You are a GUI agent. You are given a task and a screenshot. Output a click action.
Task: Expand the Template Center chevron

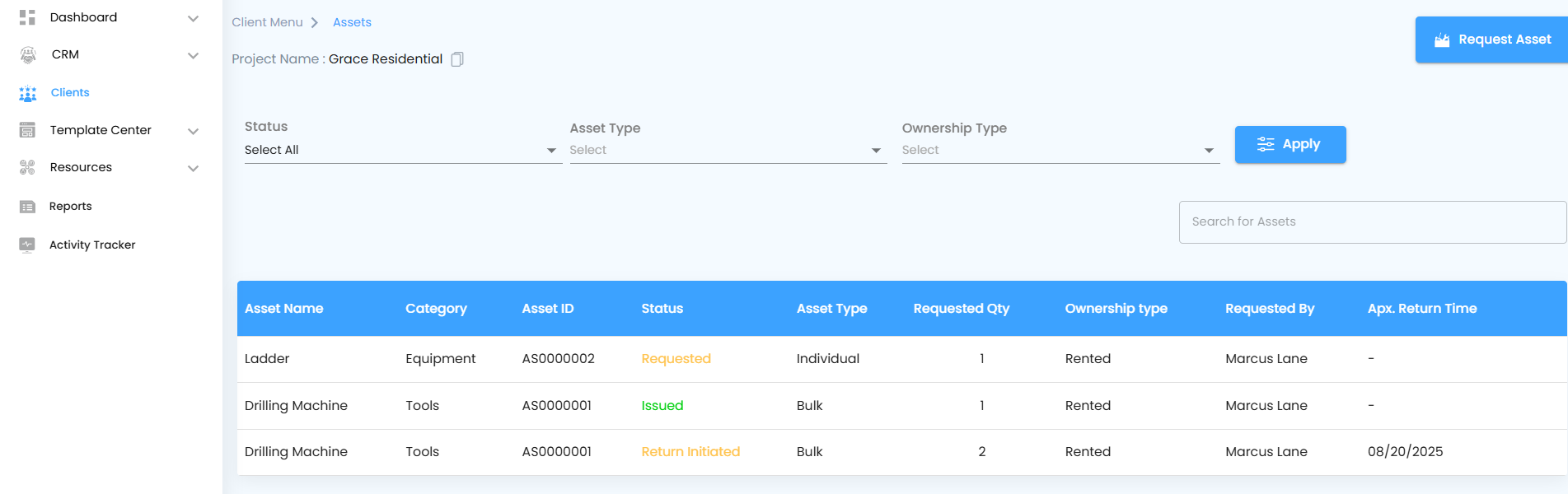coord(193,131)
